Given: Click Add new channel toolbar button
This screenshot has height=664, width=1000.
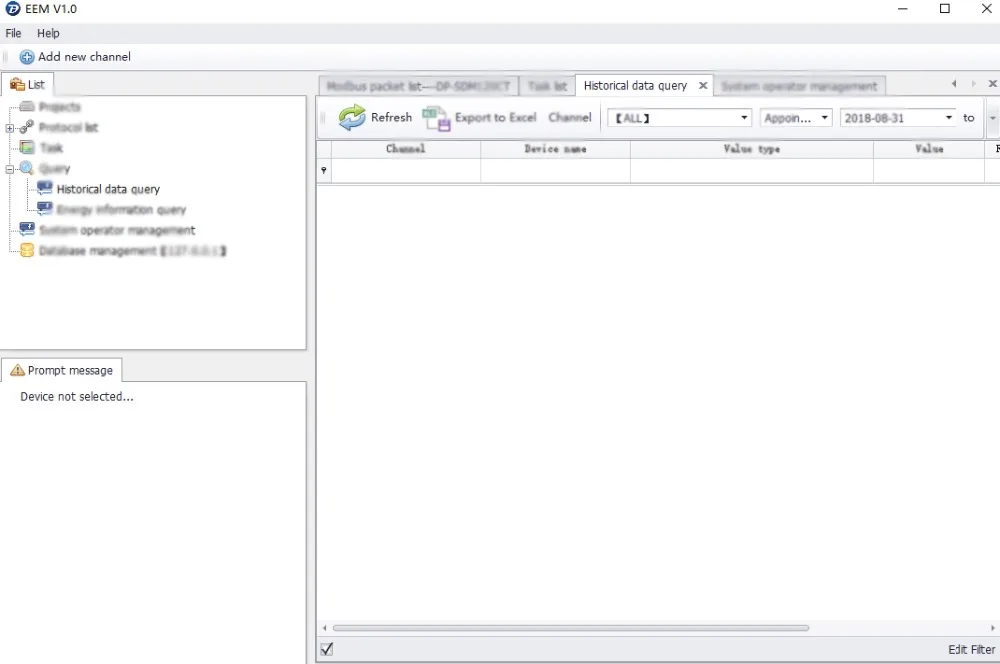Looking at the screenshot, I should pos(75,57).
